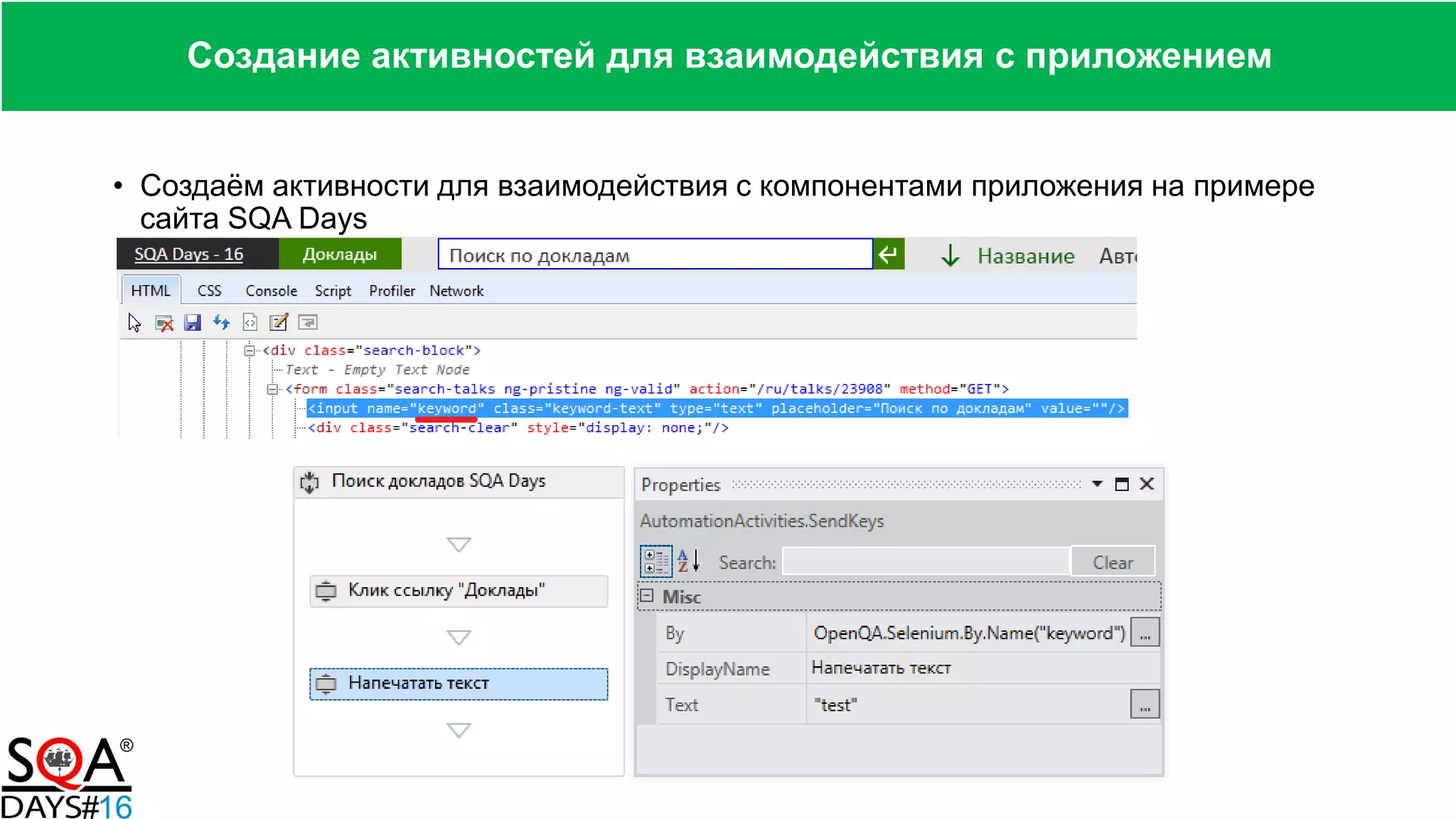This screenshot has height=819, width=1456.
Task: Open the Доклады menu item
Action: tap(340, 254)
